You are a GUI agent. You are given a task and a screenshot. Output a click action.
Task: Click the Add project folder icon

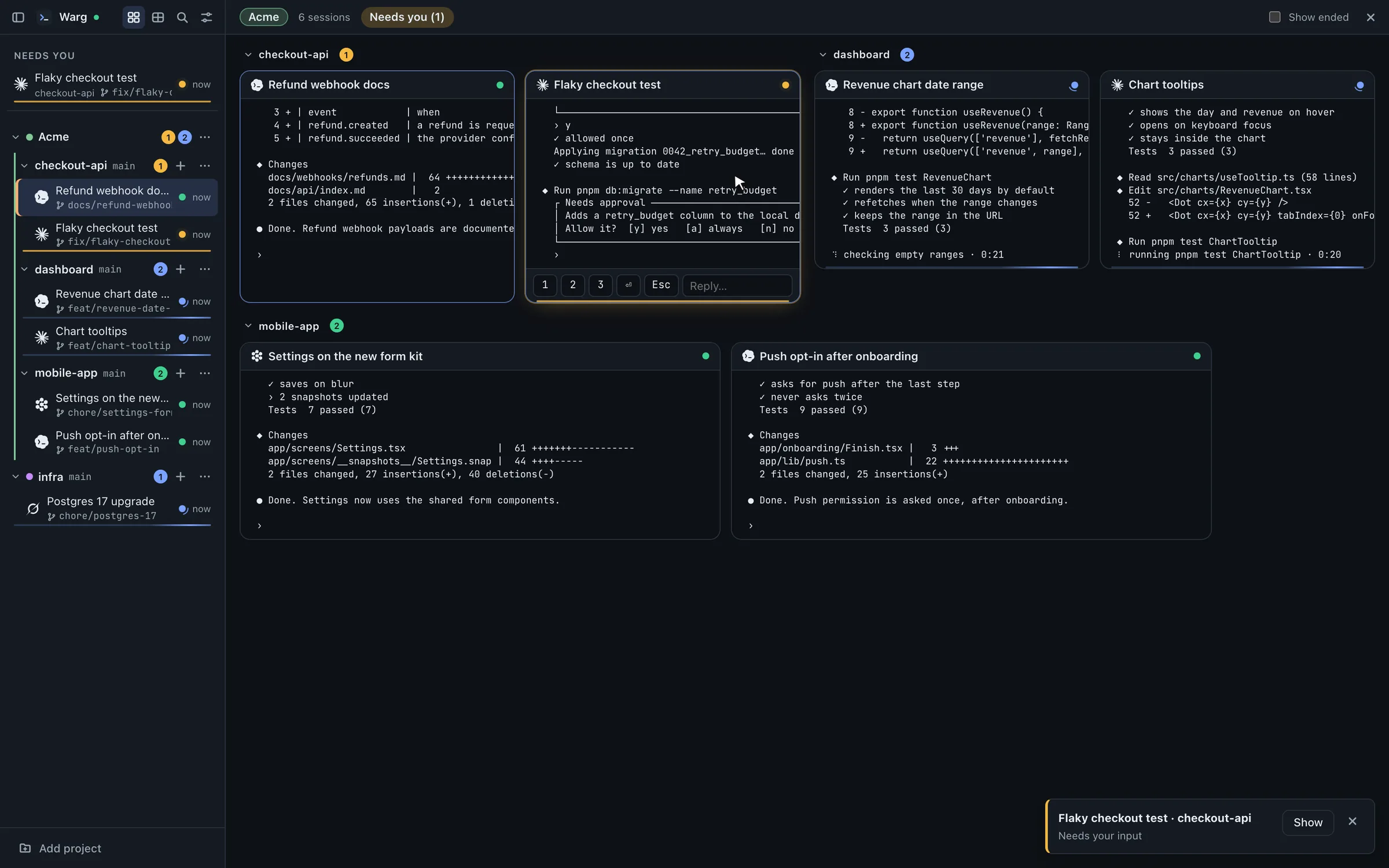pos(25,848)
